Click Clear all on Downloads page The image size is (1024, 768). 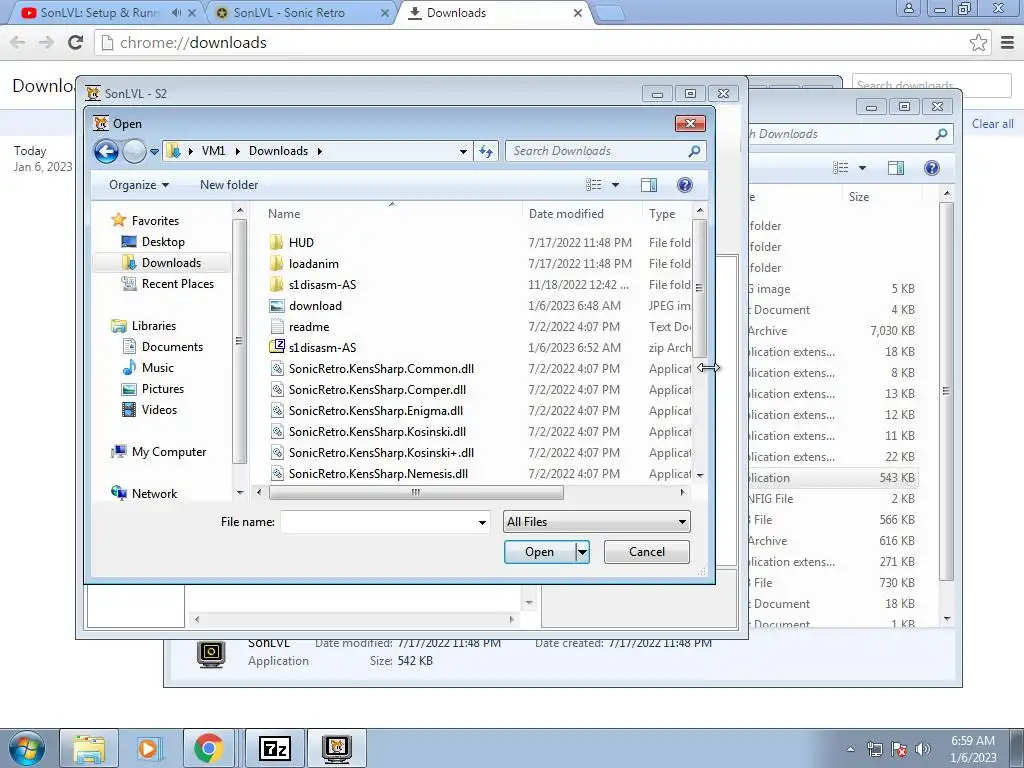tap(992, 123)
